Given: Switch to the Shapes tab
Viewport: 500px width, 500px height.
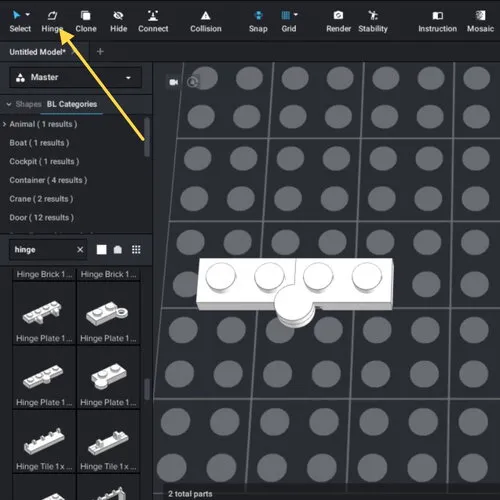Looking at the screenshot, I should [x=28, y=104].
